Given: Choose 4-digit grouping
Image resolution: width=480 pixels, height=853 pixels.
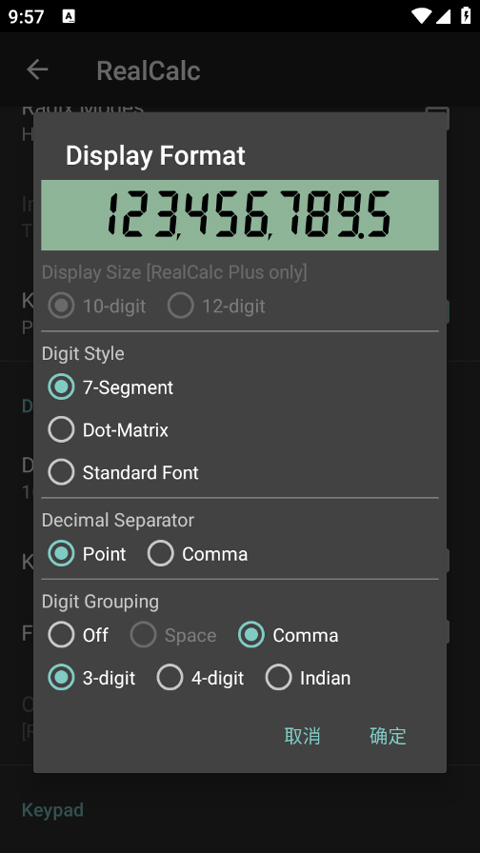Looking at the screenshot, I should tap(200, 678).
